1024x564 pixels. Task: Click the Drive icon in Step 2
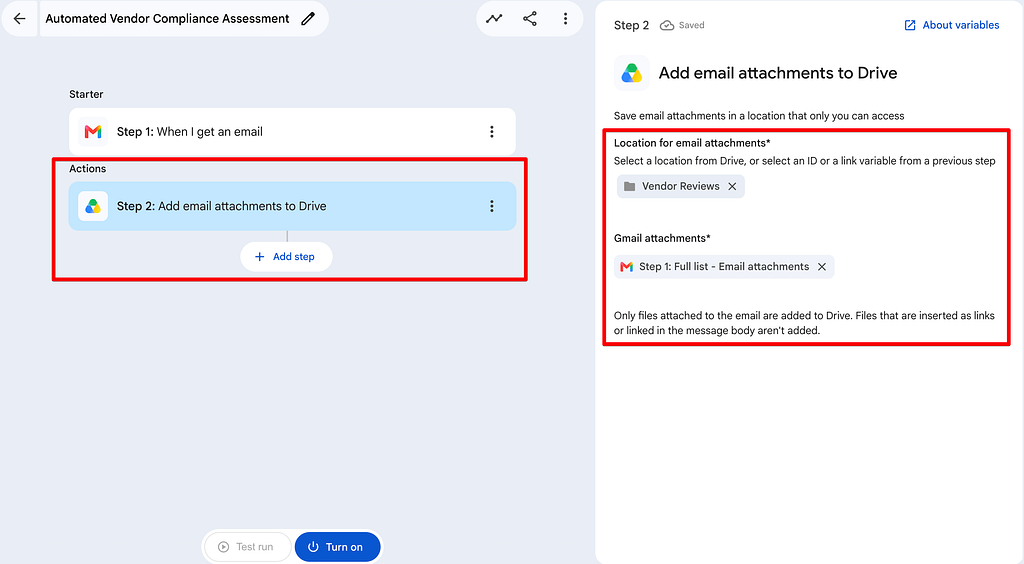click(93, 206)
